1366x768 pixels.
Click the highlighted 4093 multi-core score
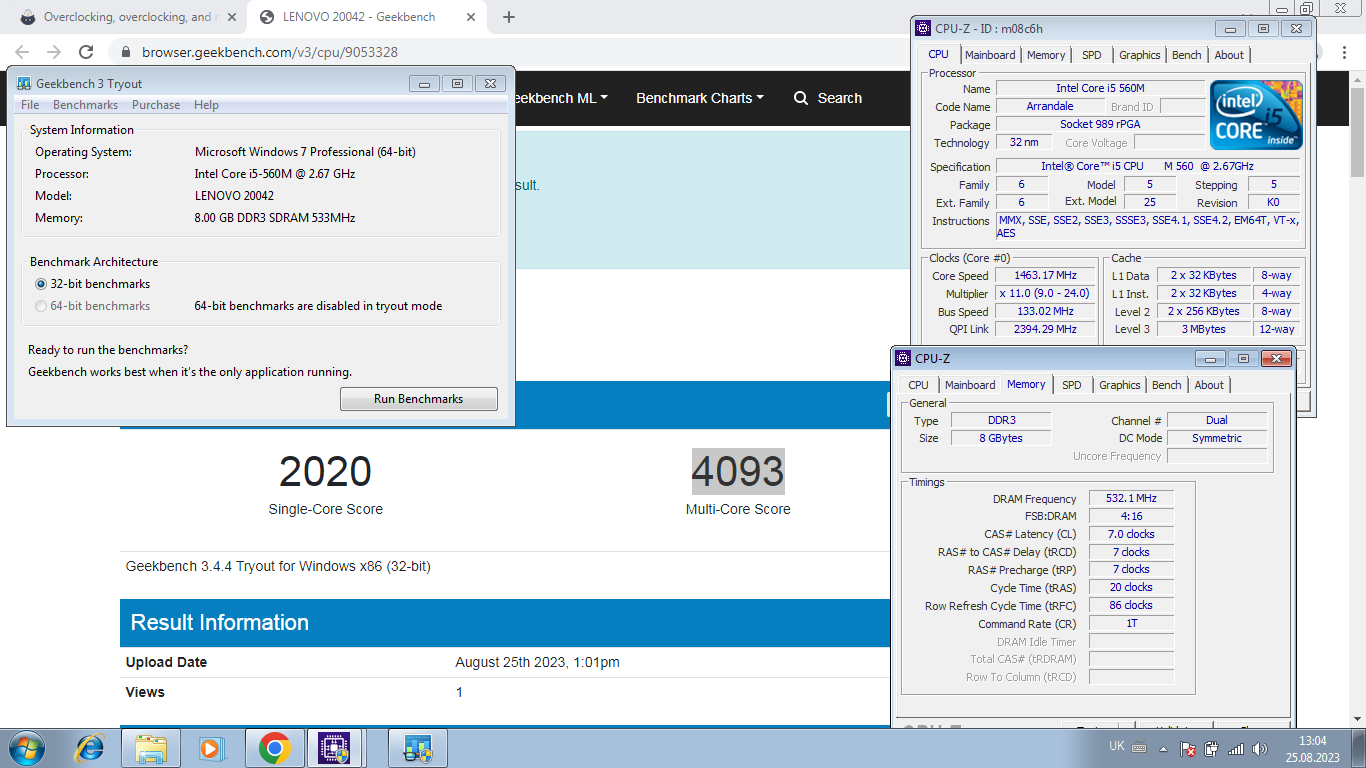tap(738, 471)
